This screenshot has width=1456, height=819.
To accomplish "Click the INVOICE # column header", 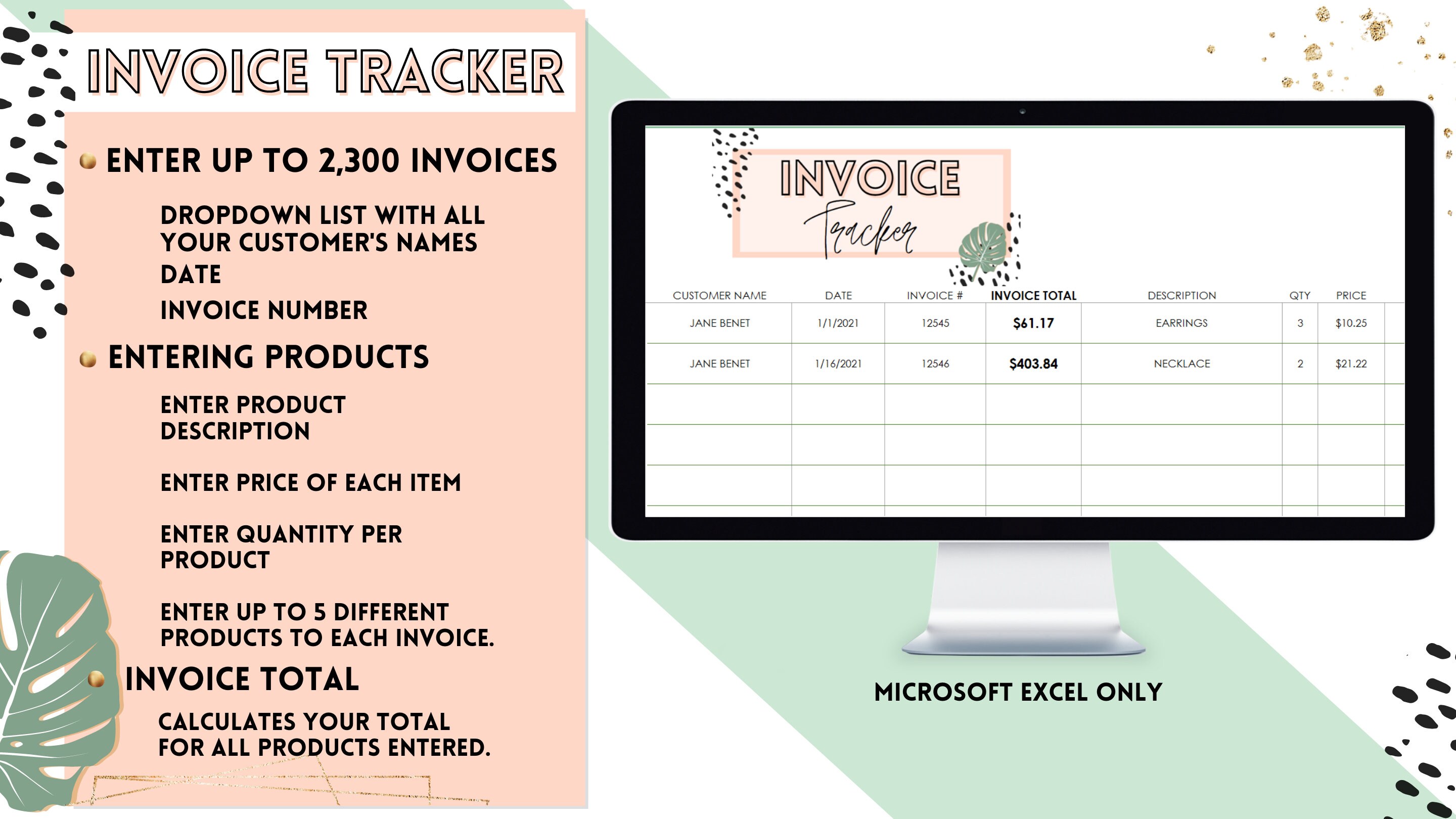I will click(x=934, y=295).
